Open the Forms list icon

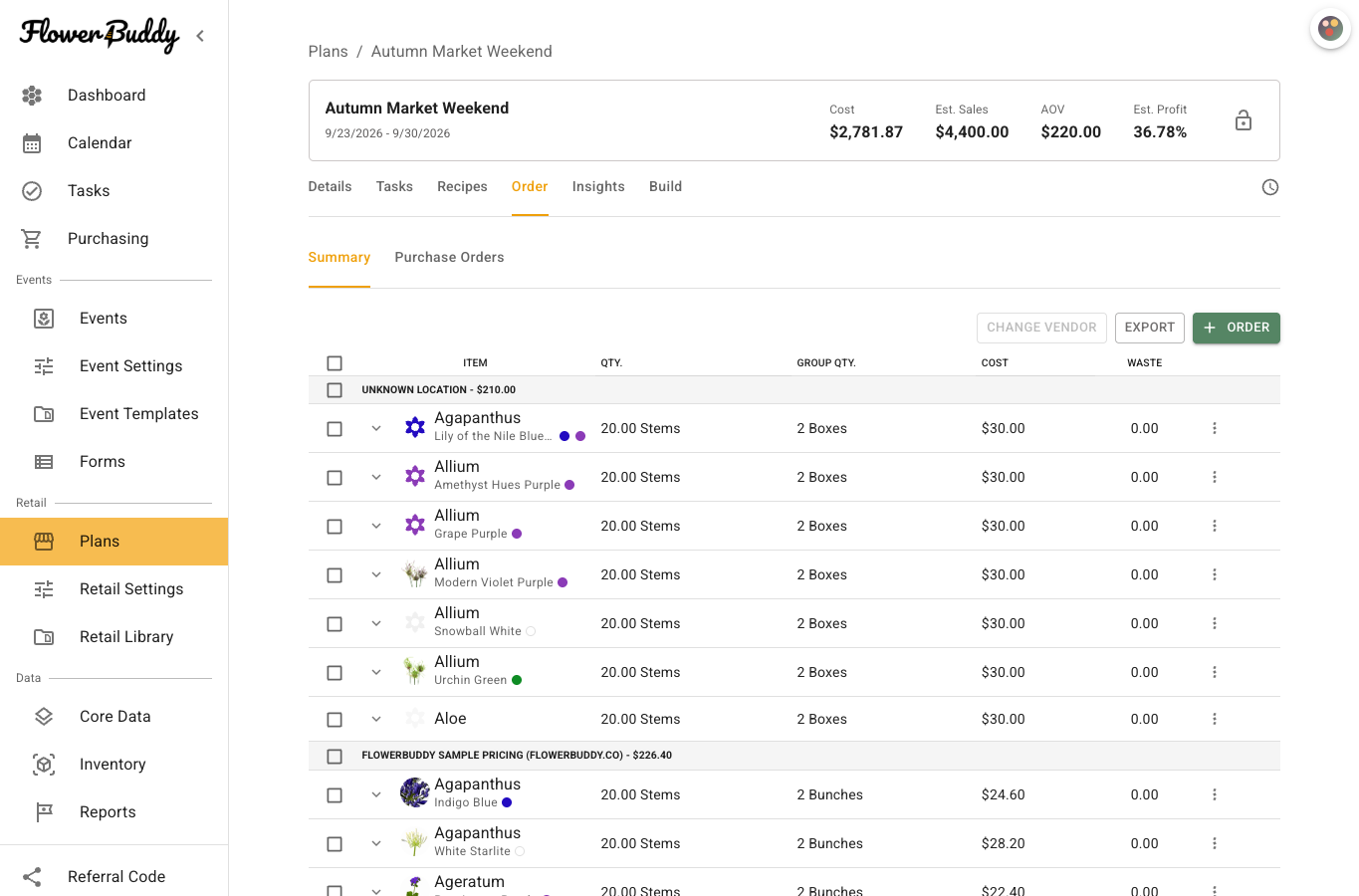point(44,462)
